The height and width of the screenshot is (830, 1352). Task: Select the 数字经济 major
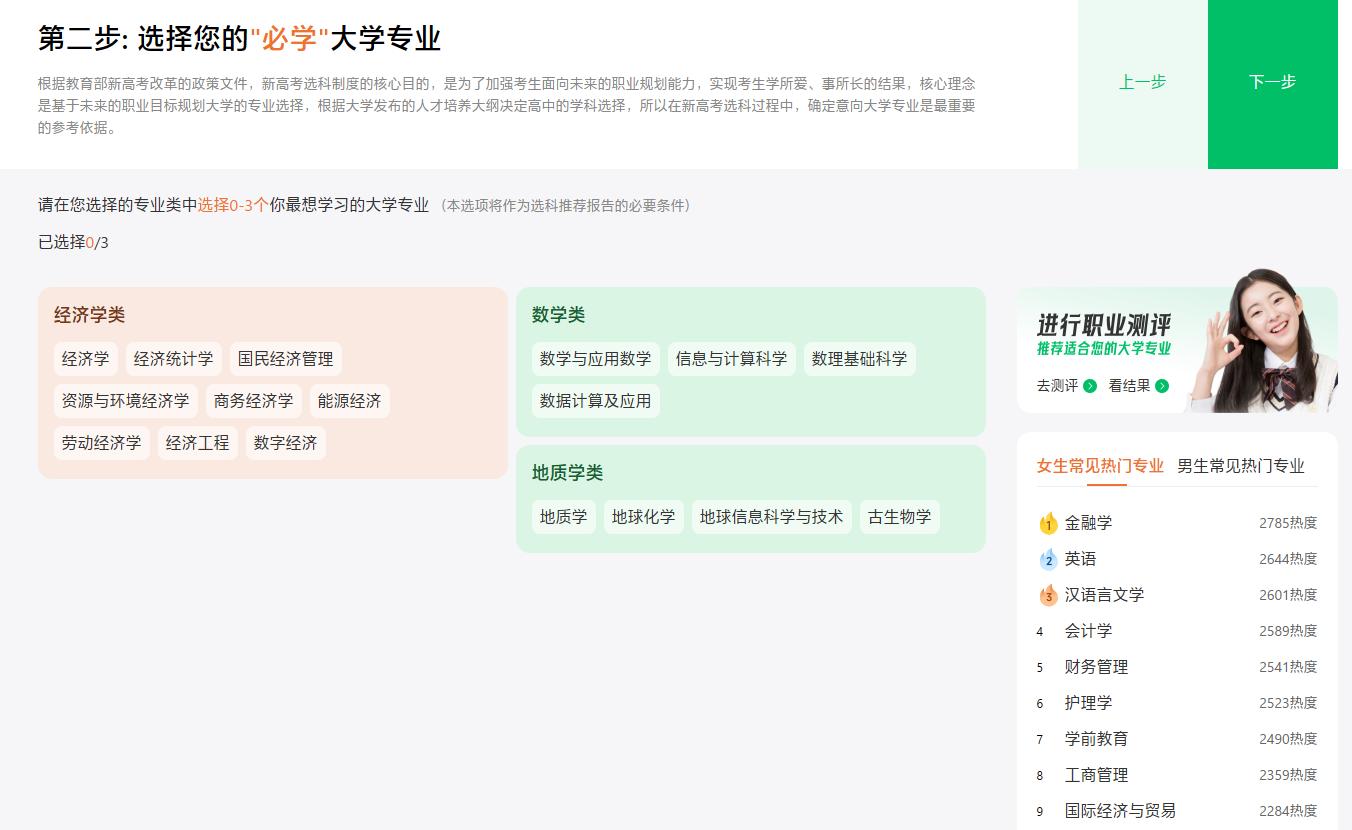[285, 442]
